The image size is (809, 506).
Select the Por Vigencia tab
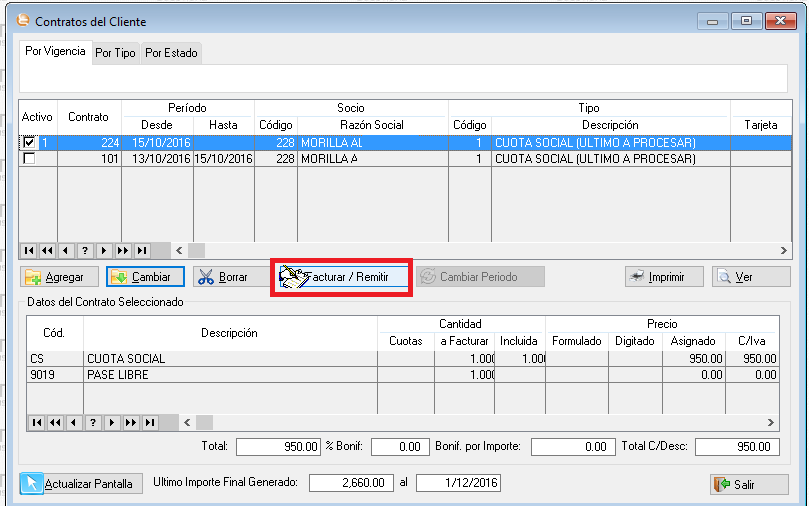click(55, 52)
